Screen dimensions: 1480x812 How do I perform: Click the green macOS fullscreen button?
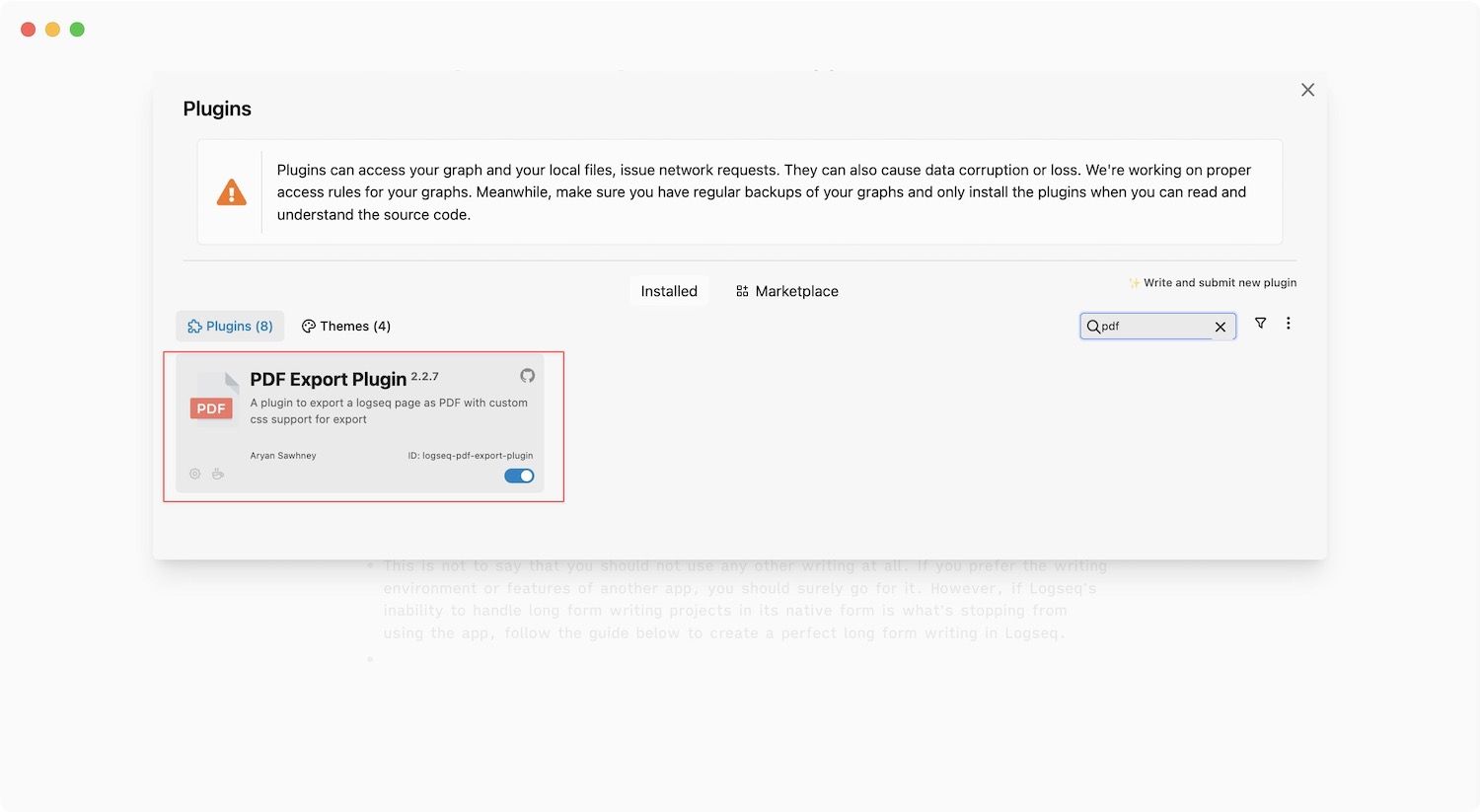[x=77, y=30]
